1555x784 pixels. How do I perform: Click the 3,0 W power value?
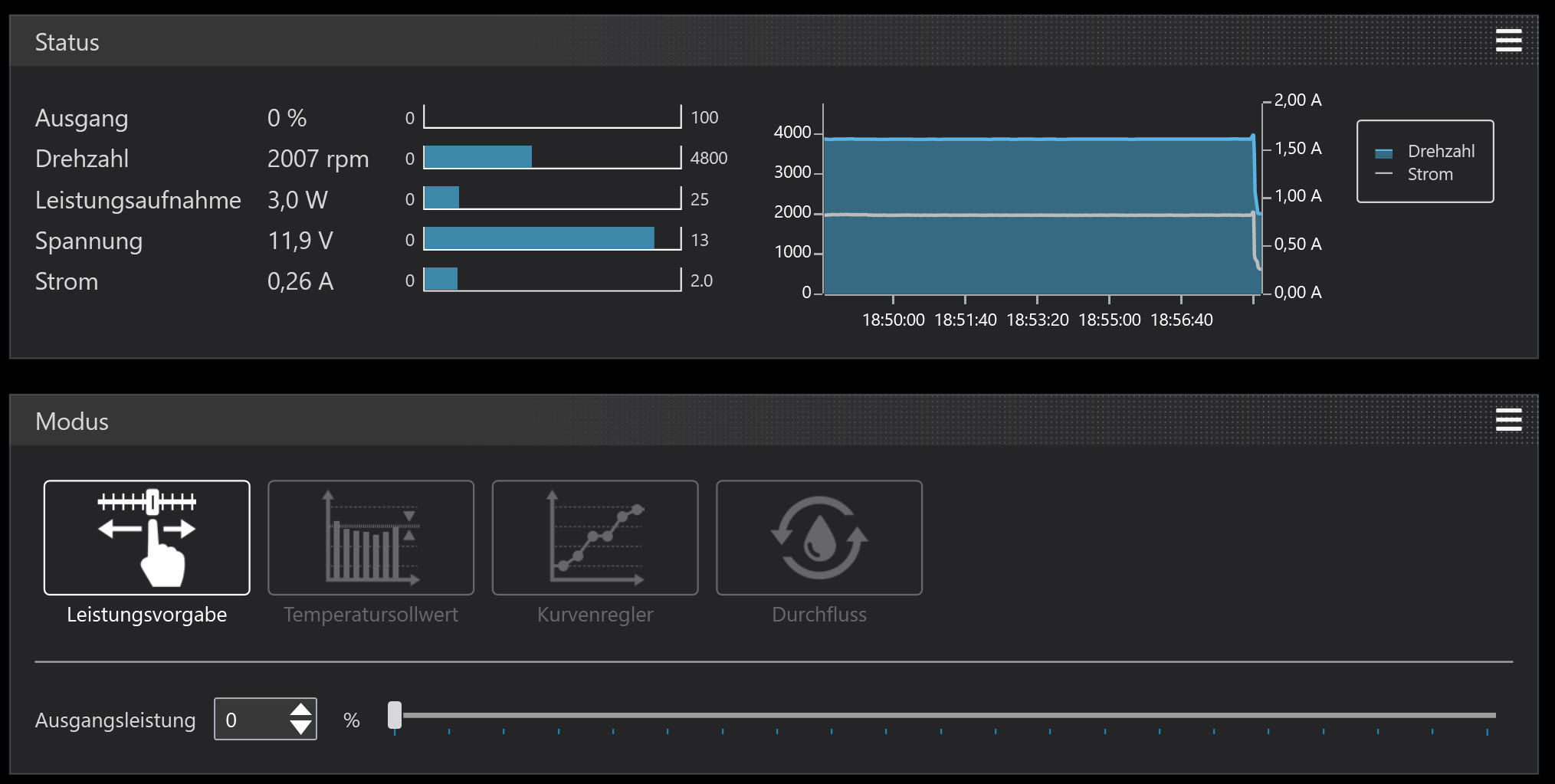[x=297, y=200]
